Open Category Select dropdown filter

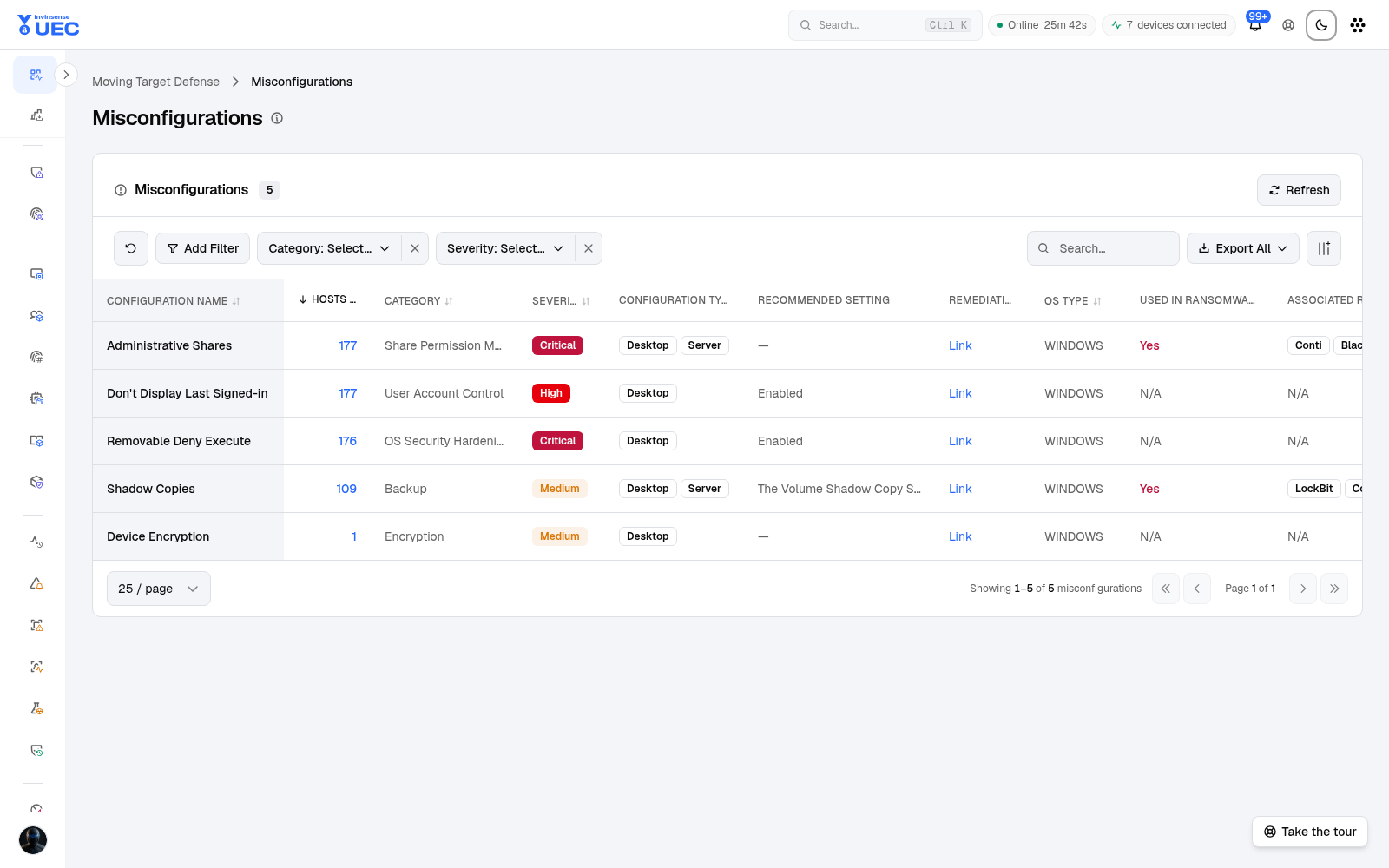click(329, 248)
